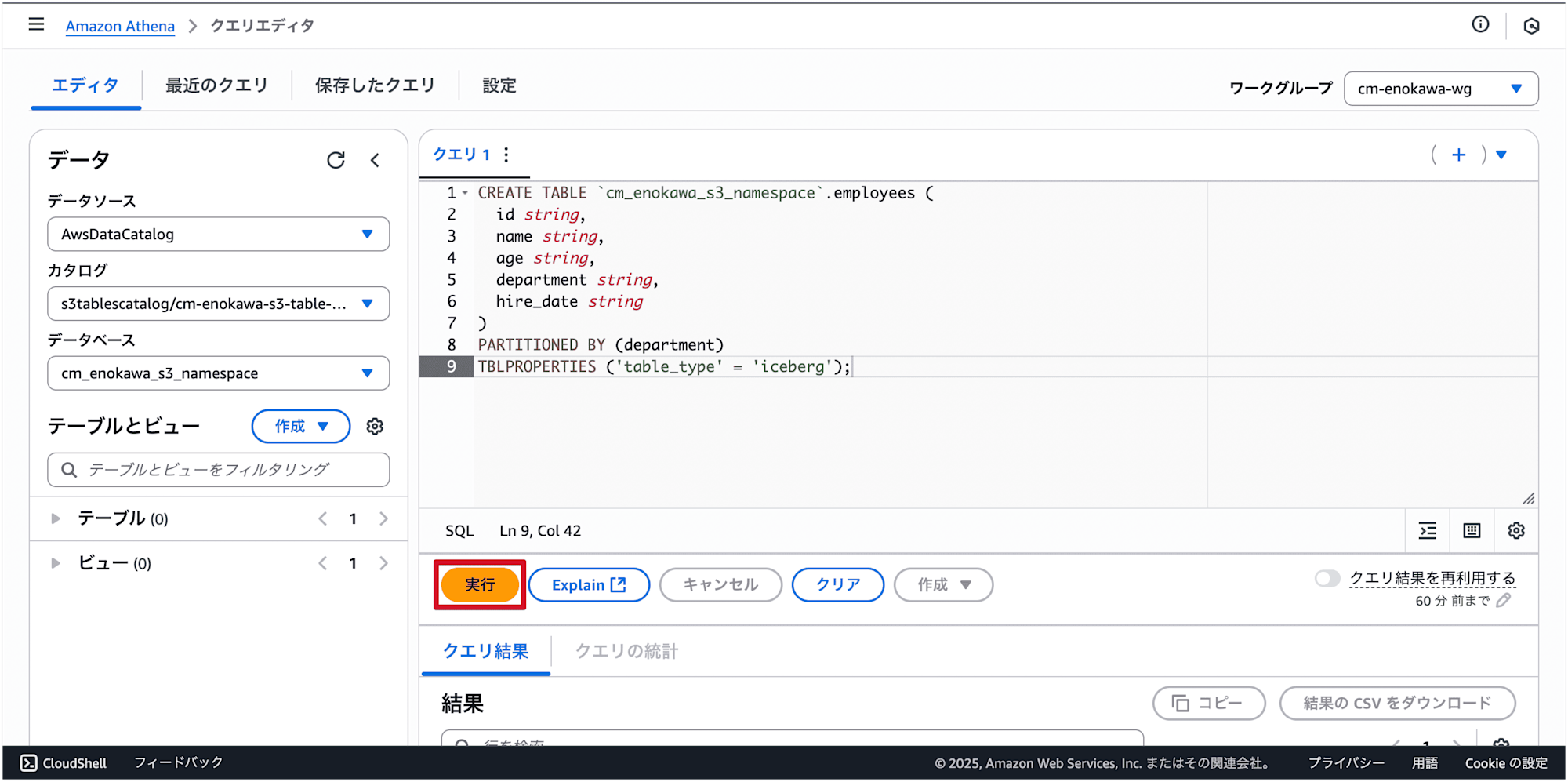
Task: Click 結果の CSV をダウンロード button
Action: click(1397, 703)
